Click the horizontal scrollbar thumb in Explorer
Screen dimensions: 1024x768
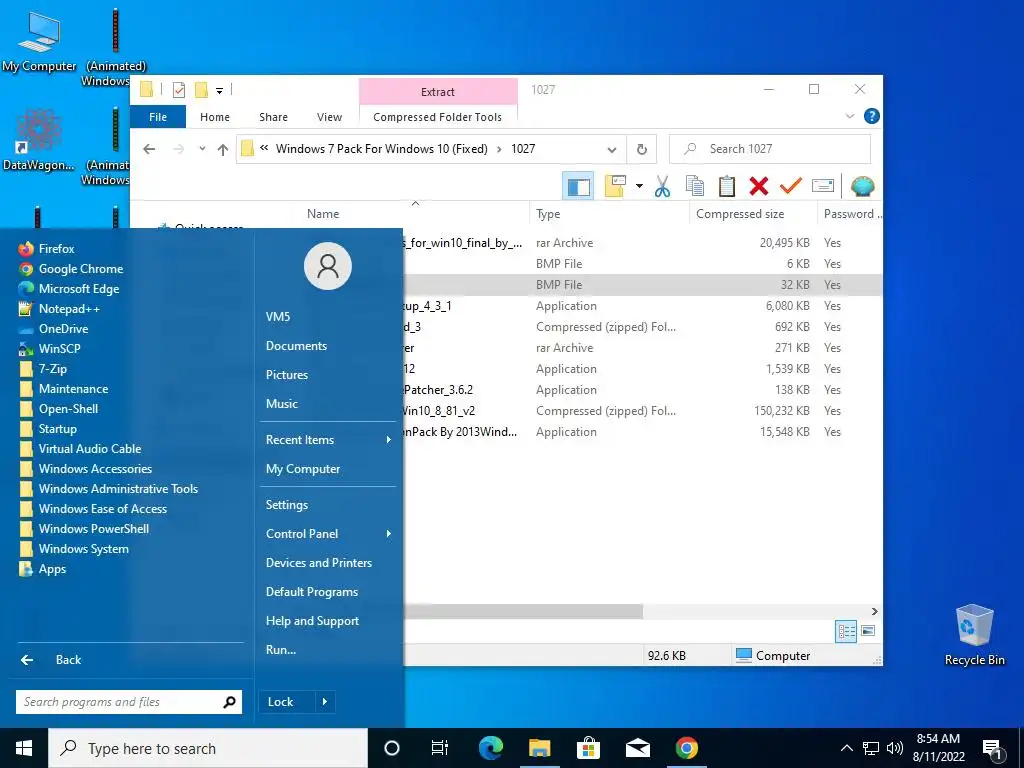point(523,611)
